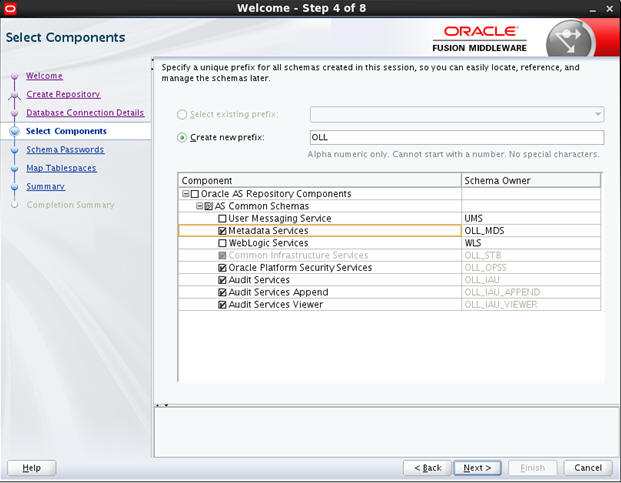Click the Cancel button

588,468
